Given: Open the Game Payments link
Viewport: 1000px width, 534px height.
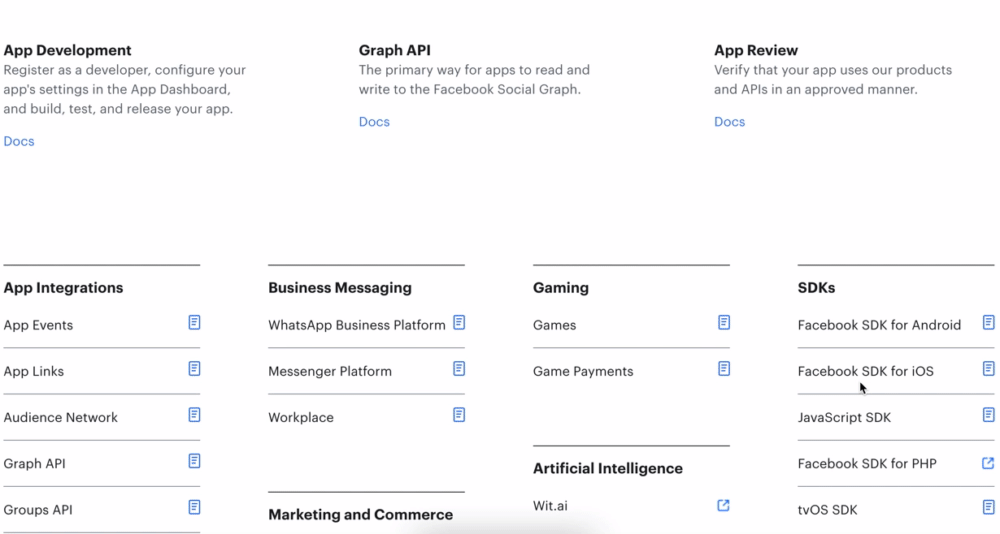Looking at the screenshot, I should 583,371.
